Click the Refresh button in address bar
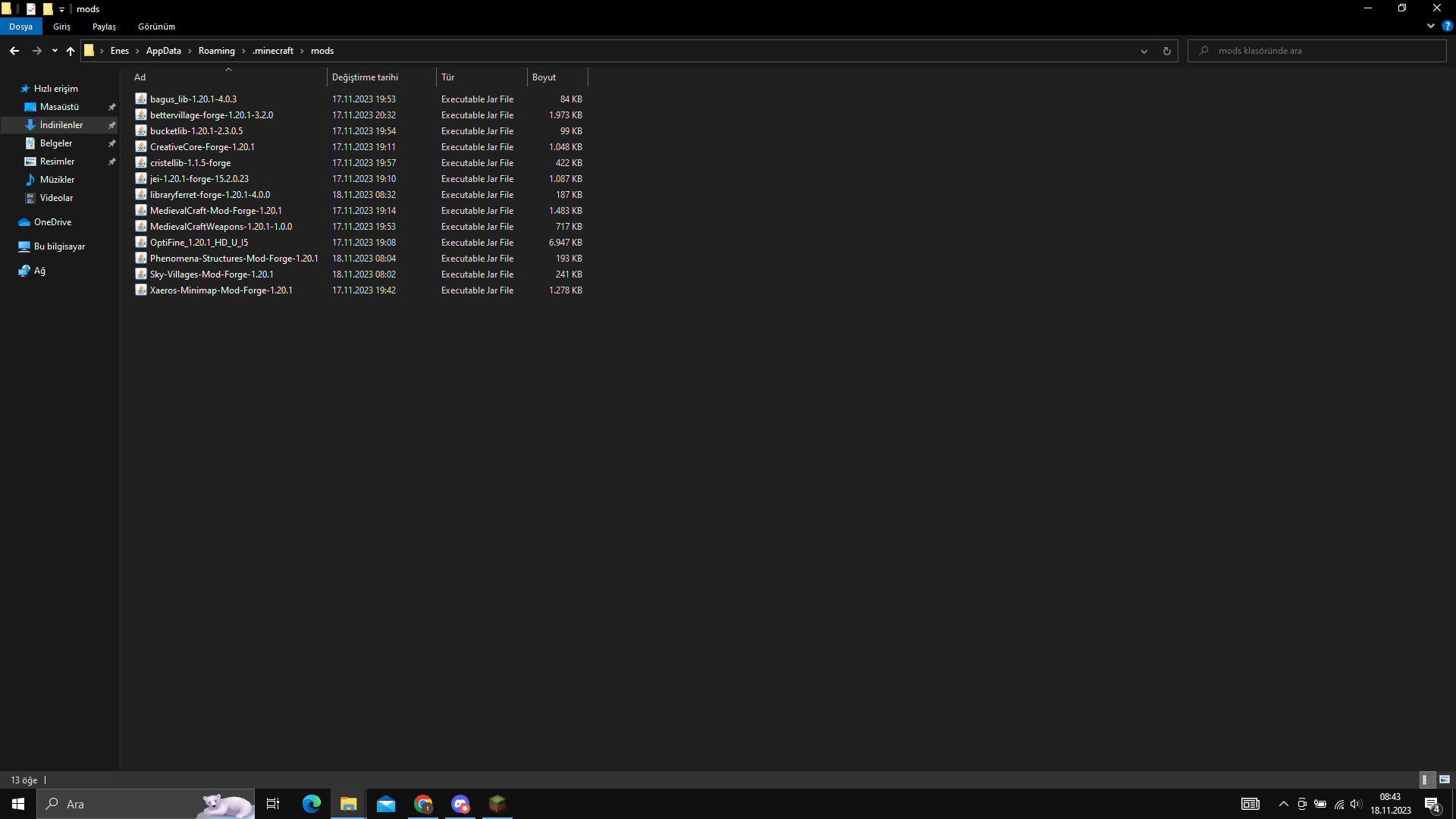Viewport: 1456px width, 819px height. [x=1166, y=51]
